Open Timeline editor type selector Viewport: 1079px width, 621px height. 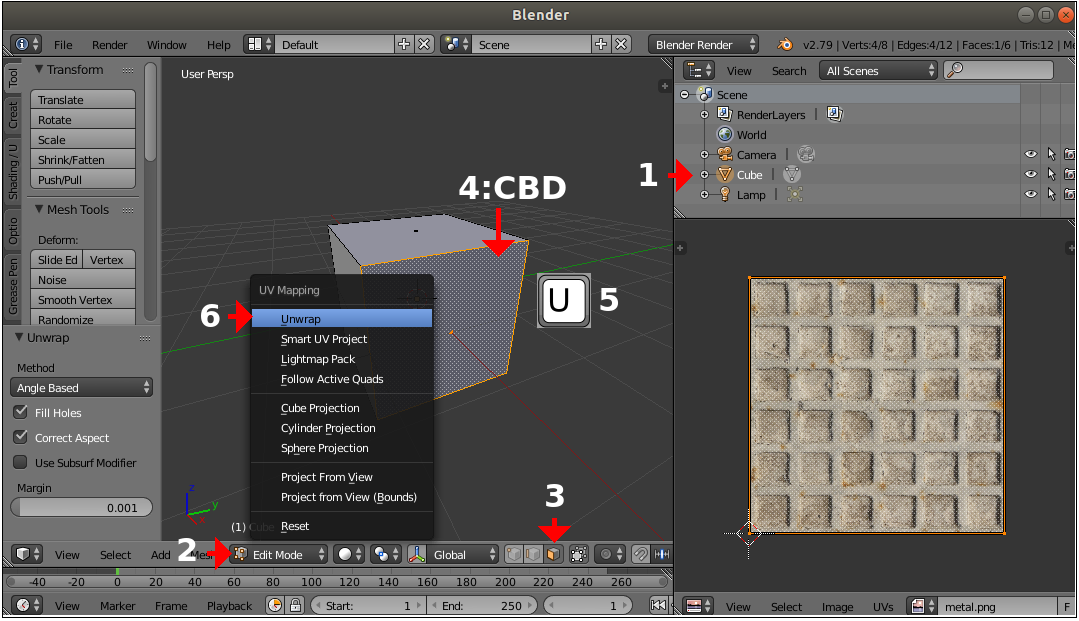28,605
